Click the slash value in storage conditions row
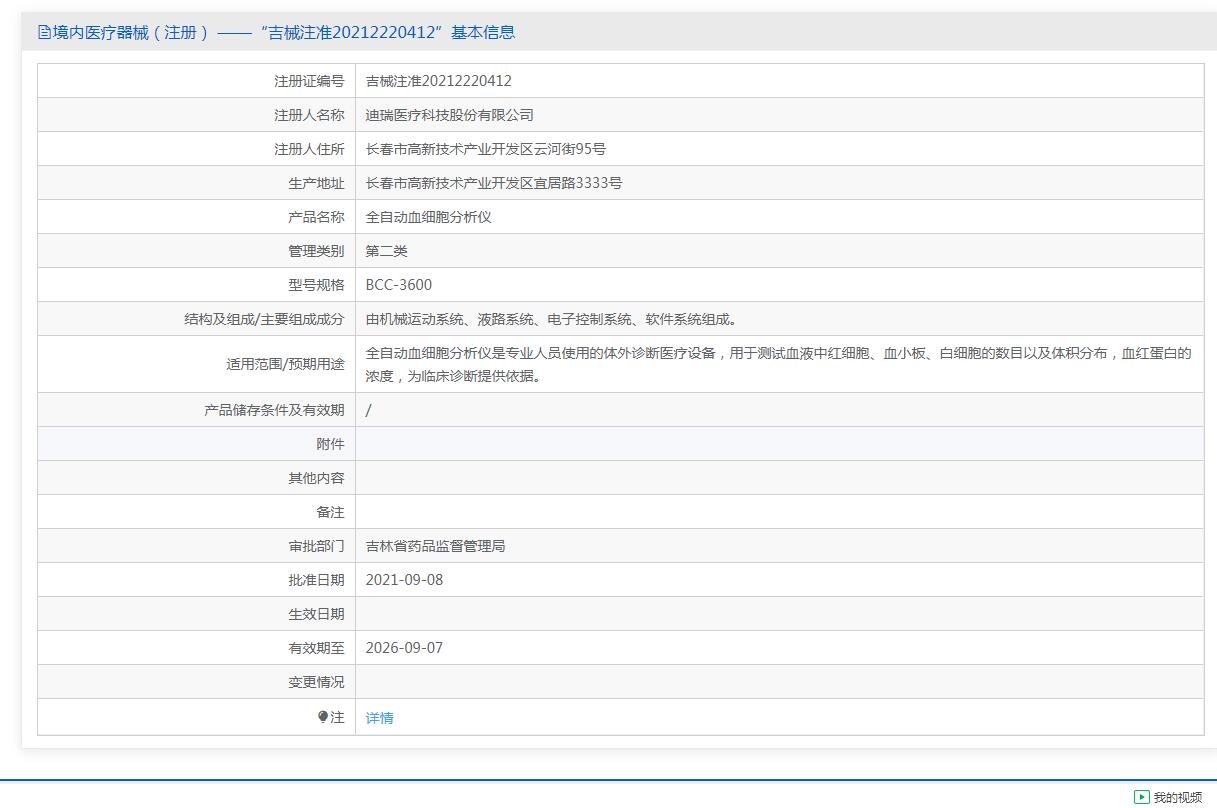The width and height of the screenshot is (1217, 808). point(368,410)
